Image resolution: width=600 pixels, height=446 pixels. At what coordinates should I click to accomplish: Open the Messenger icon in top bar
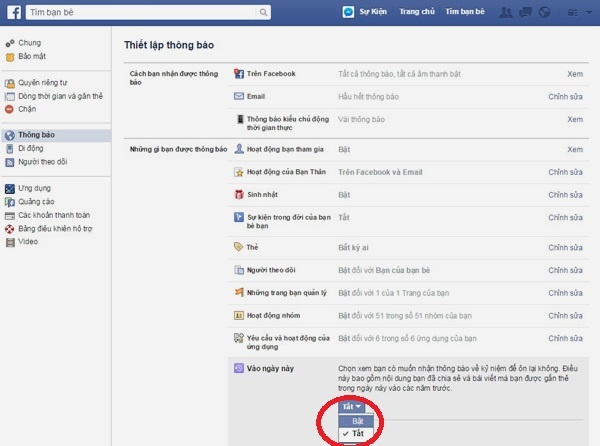click(x=348, y=12)
